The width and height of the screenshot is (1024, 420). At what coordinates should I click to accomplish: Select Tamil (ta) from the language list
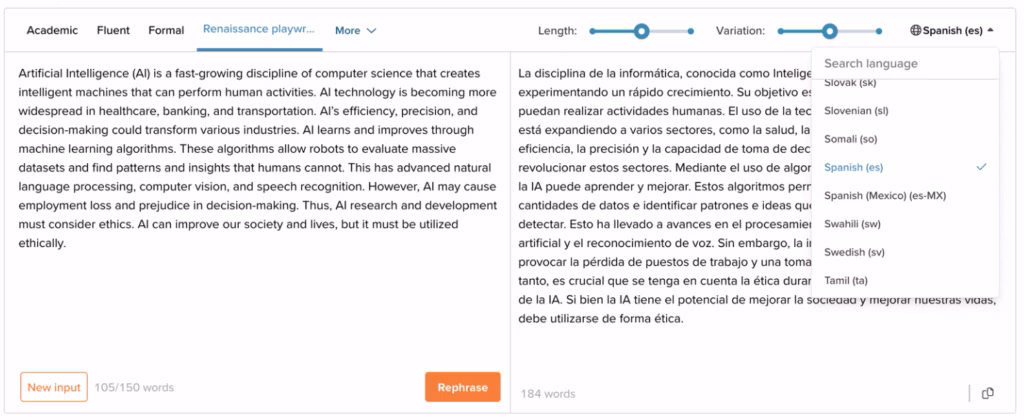coord(846,281)
